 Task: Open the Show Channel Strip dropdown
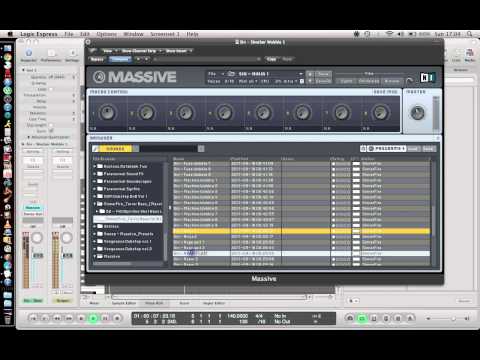tap(141, 51)
